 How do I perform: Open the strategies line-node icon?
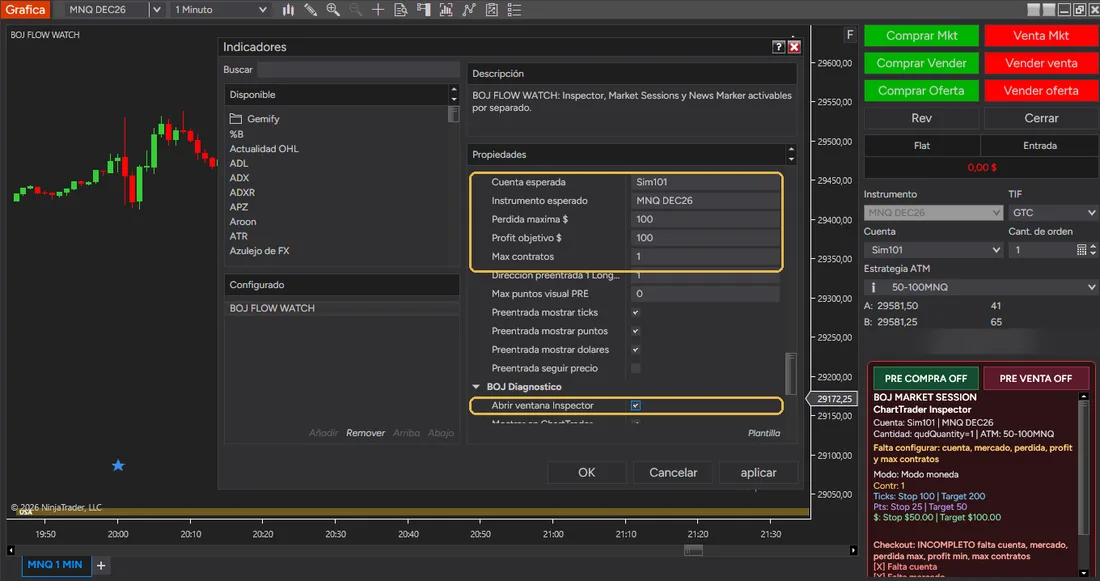469,10
